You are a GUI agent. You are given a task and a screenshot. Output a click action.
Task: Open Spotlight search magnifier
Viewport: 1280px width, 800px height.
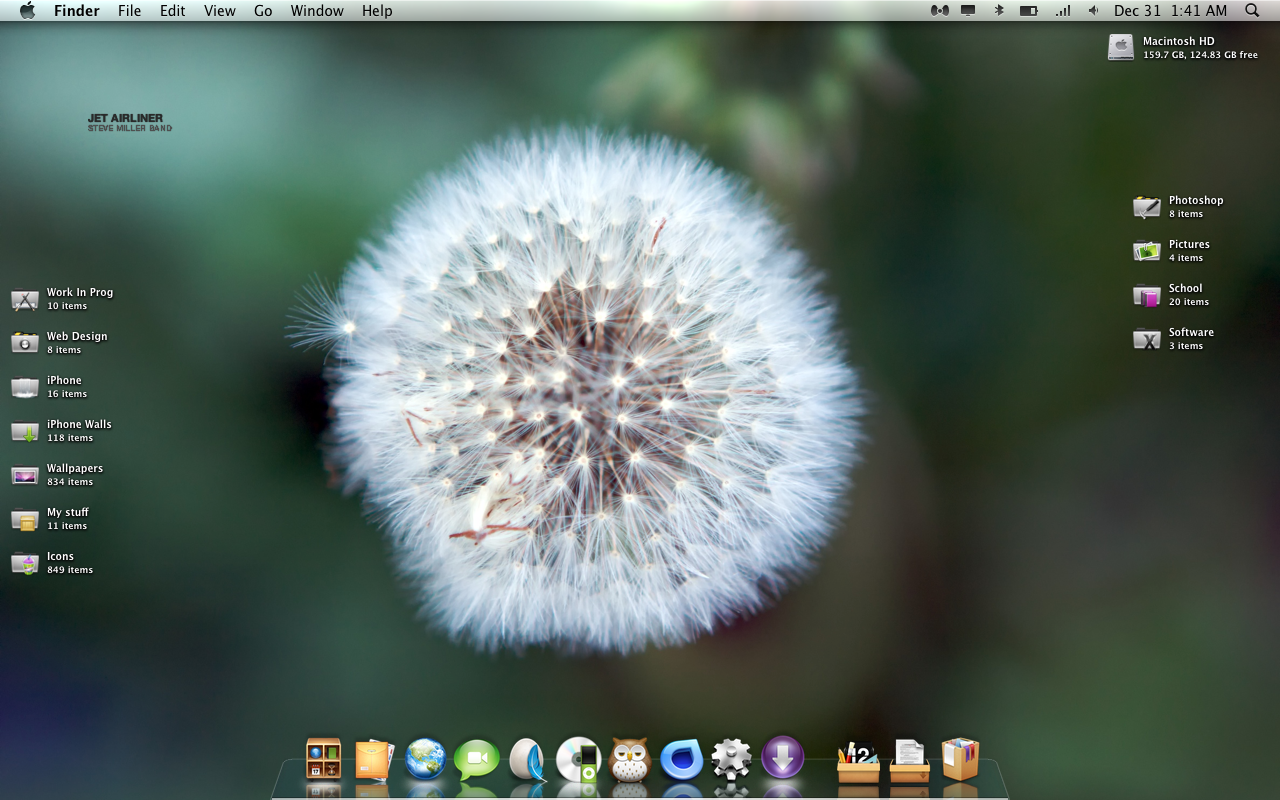pyautogui.click(x=1252, y=11)
